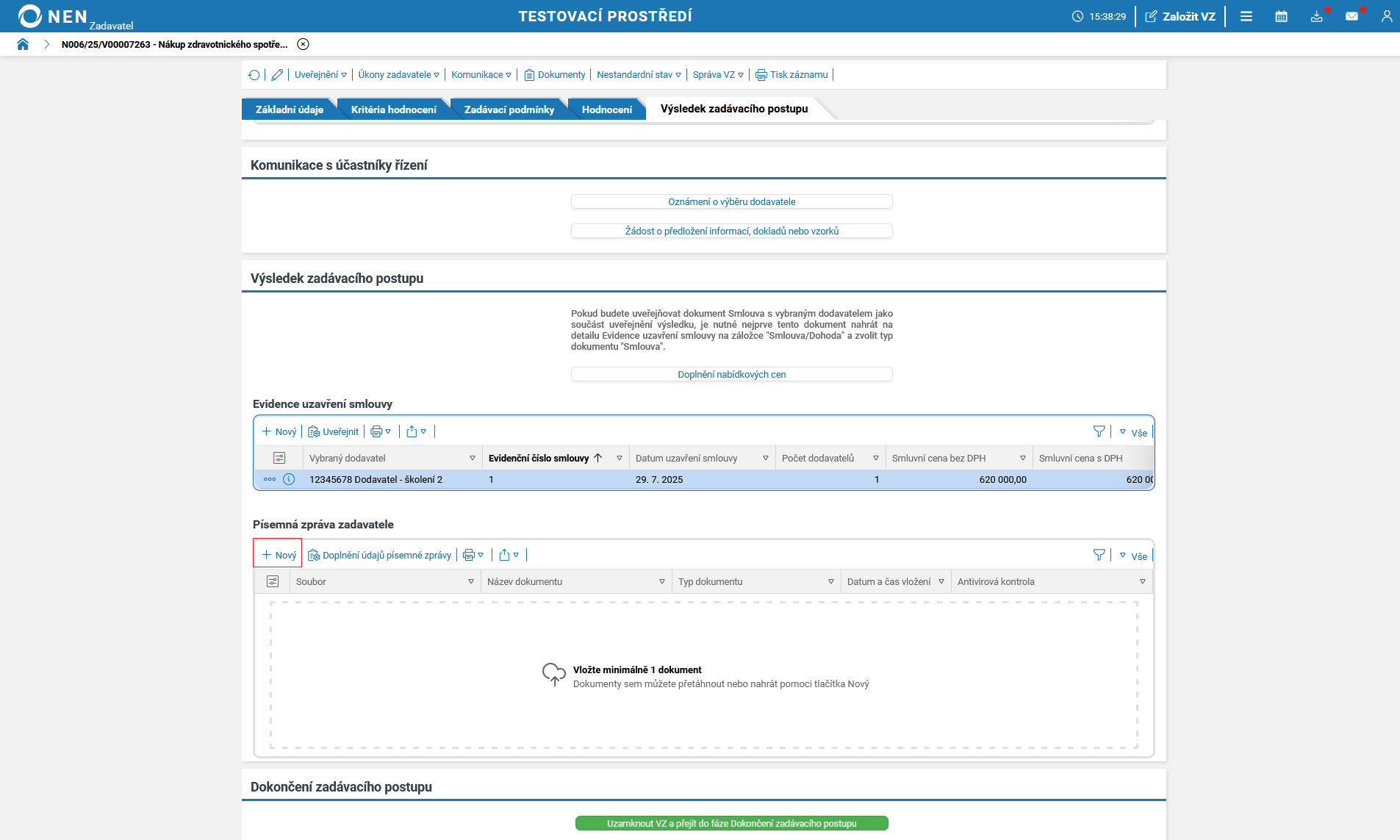Viewport: 1400px width, 840px height.
Task: Click the info icon in supplier row
Action: click(x=289, y=479)
